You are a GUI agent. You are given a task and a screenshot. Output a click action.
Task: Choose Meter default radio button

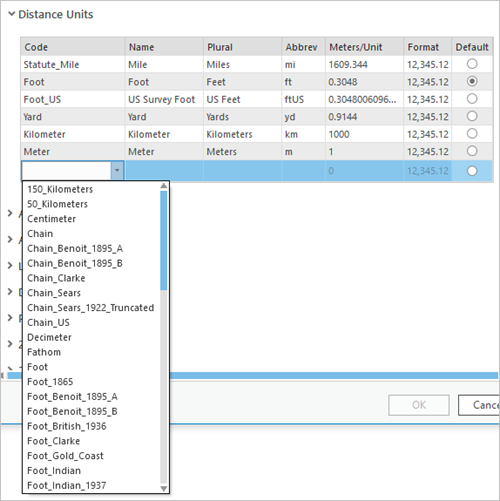(472, 151)
